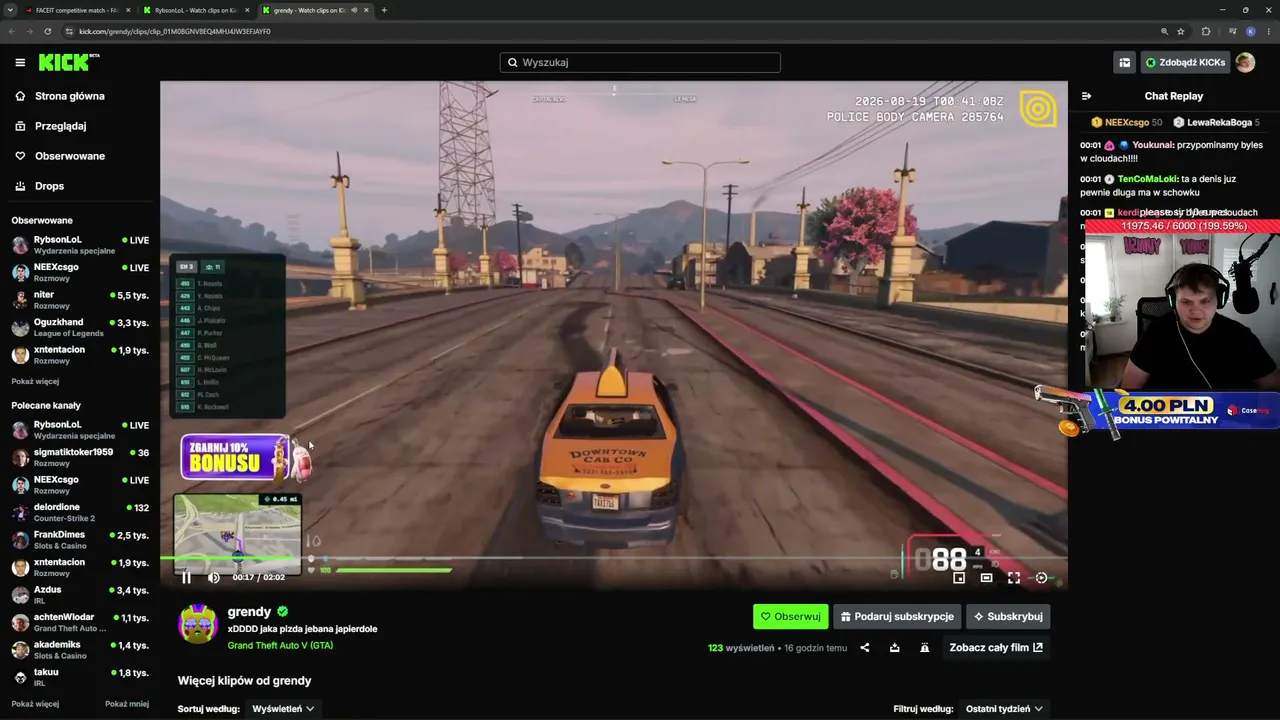Screen dimensions: 1280x720
Task: Open takuu recommended channel
Action: click(80, 677)
